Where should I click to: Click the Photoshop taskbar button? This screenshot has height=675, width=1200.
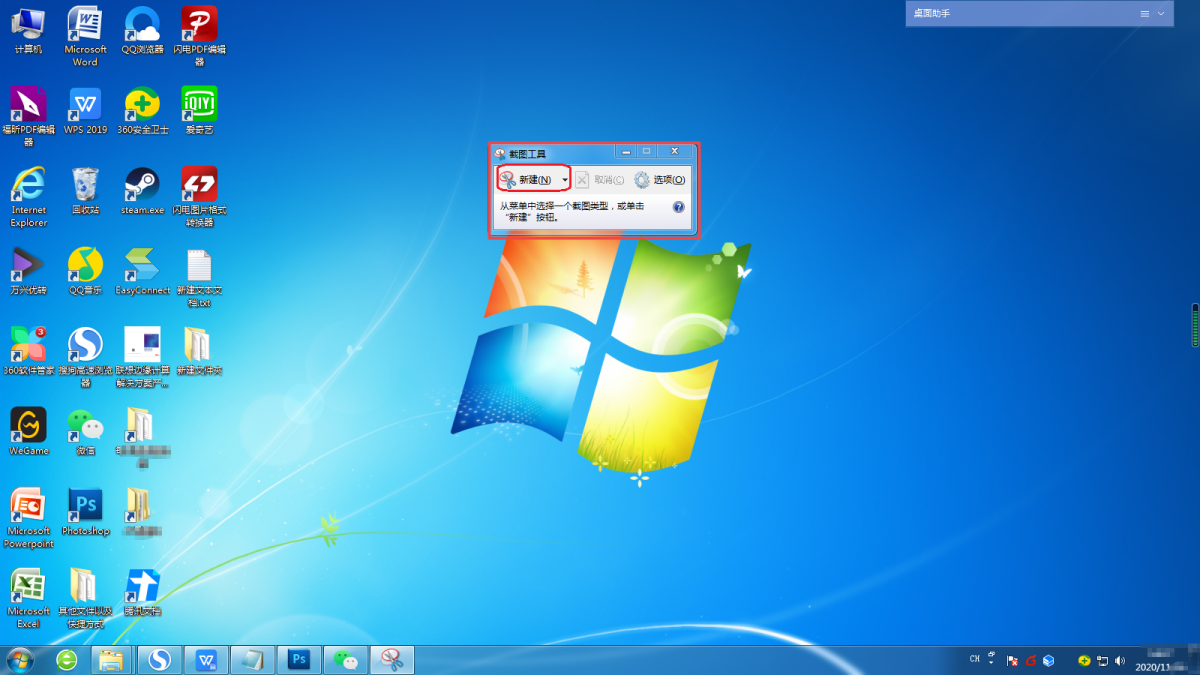pyautogui.click(x=299, y=660)
